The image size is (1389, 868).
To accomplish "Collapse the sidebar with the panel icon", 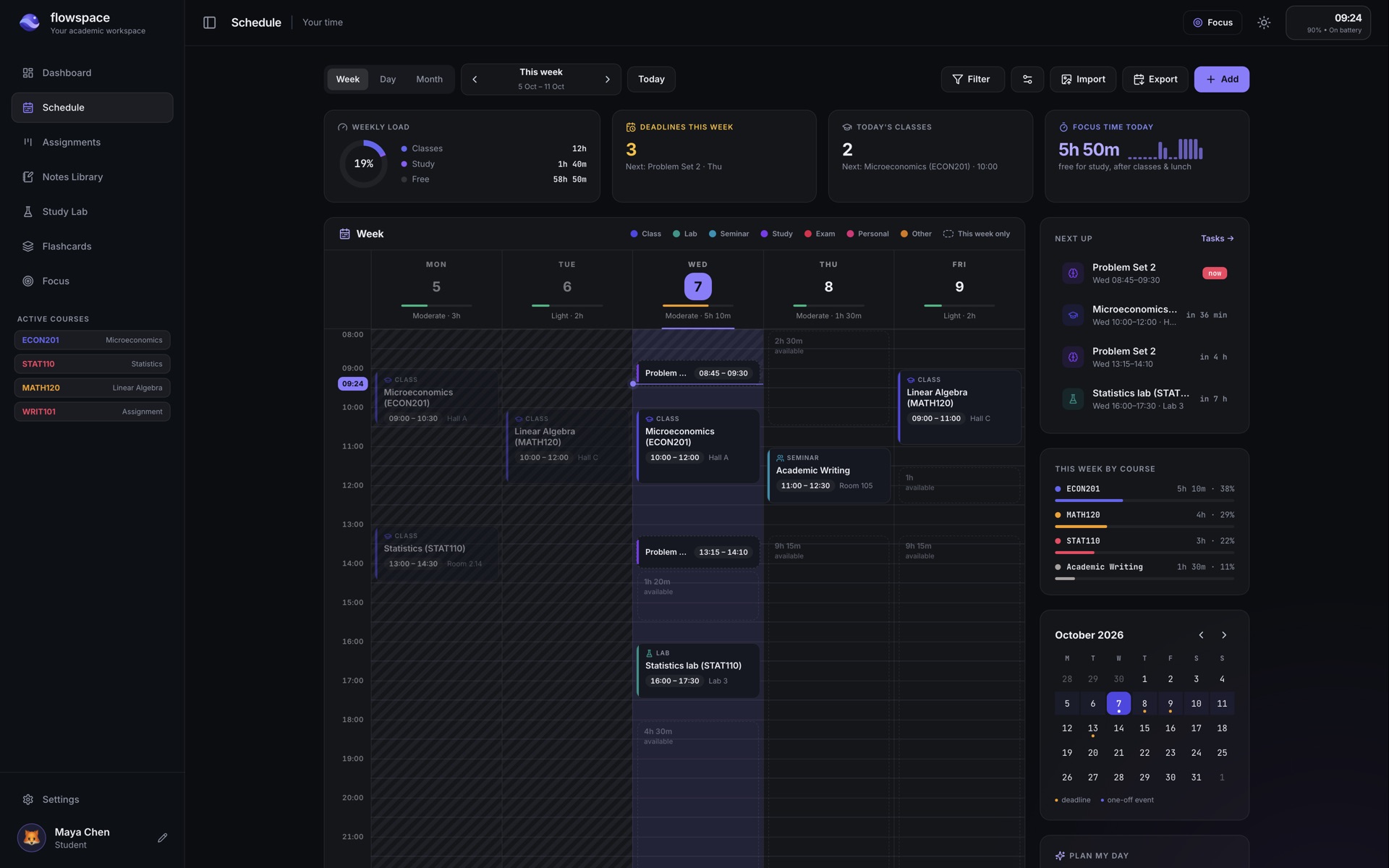I will click(x=209, y=22).
